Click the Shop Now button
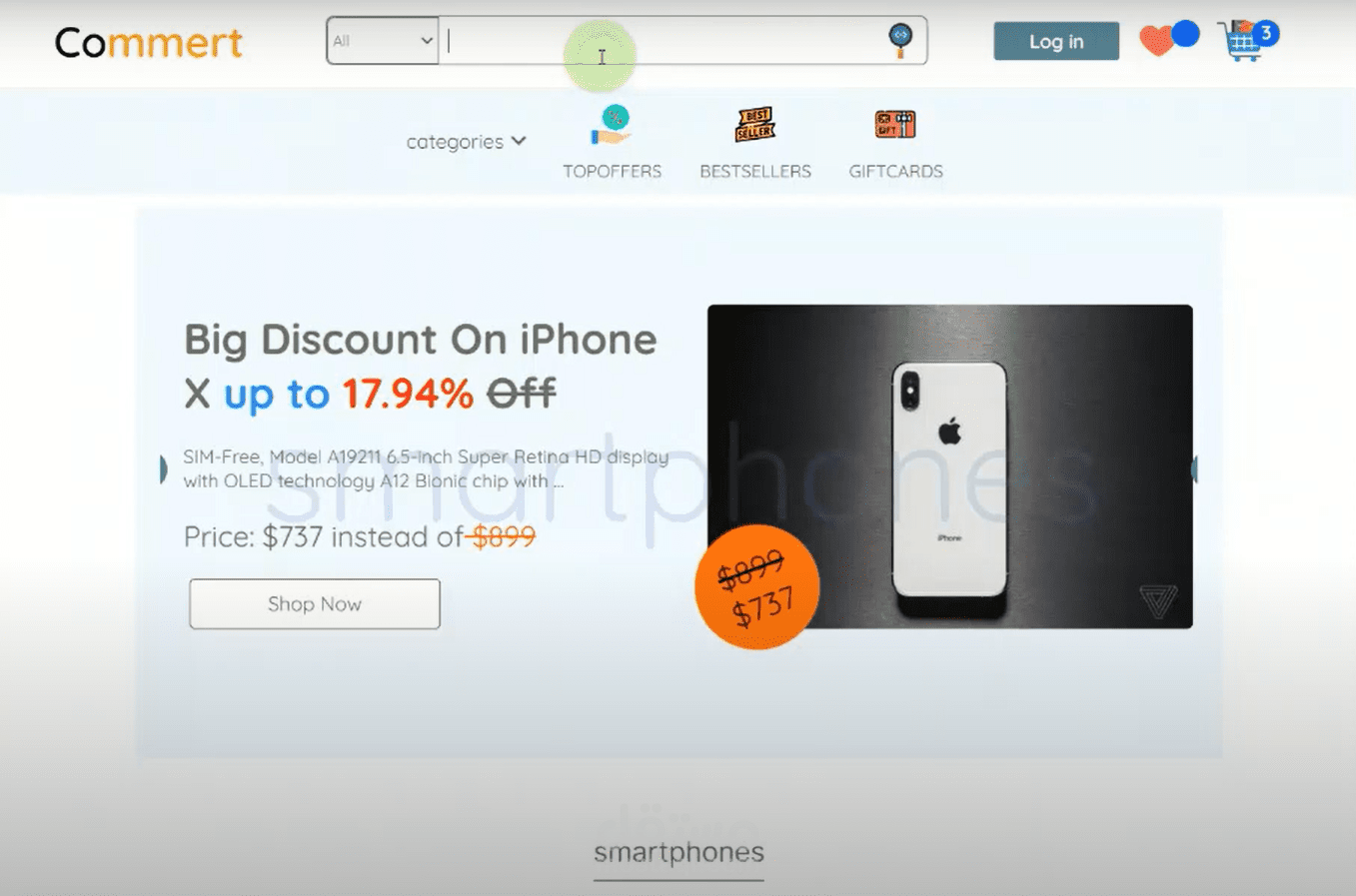 [315, 604]
